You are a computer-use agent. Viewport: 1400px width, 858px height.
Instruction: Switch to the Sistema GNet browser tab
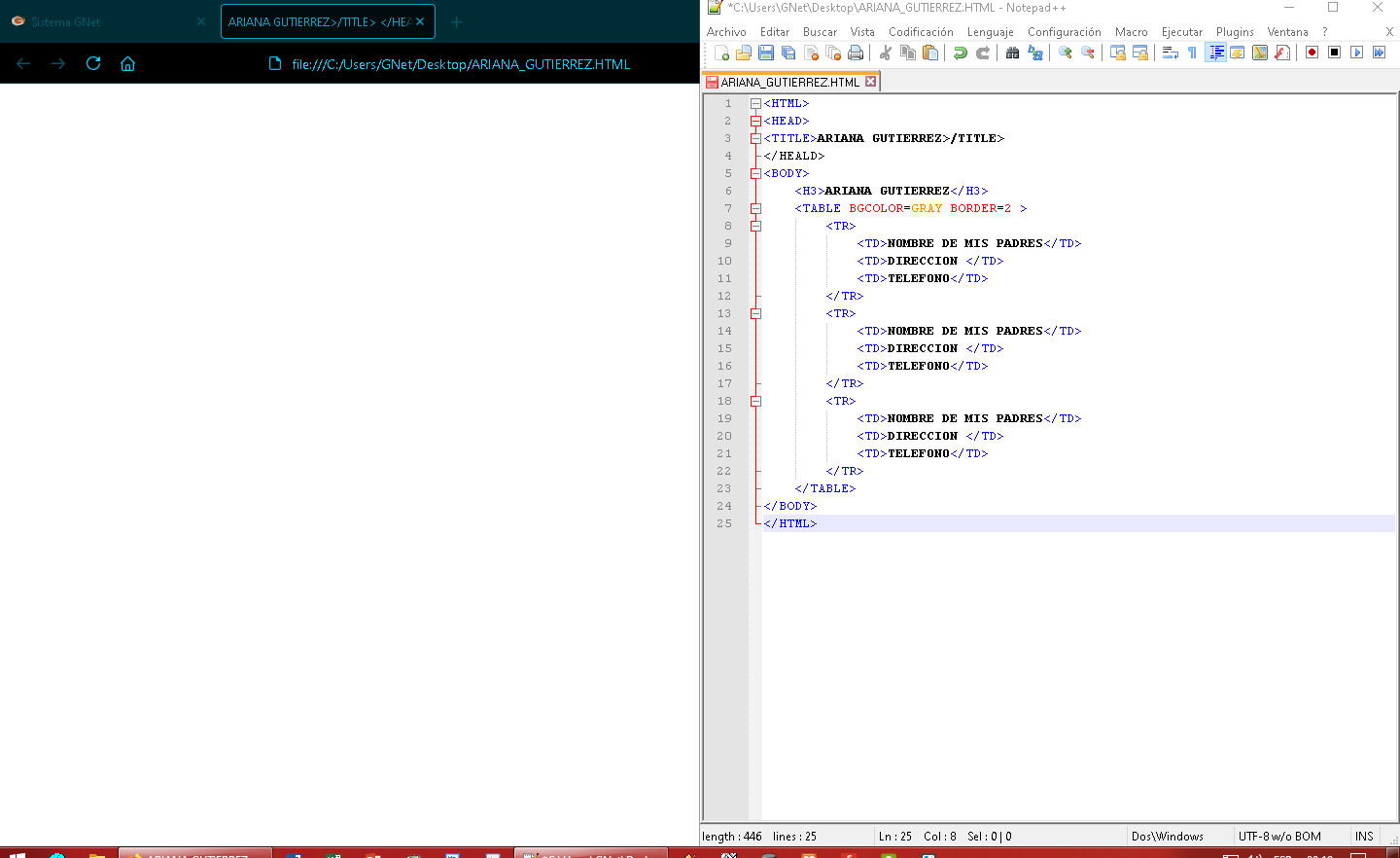(x=107, y=21)
